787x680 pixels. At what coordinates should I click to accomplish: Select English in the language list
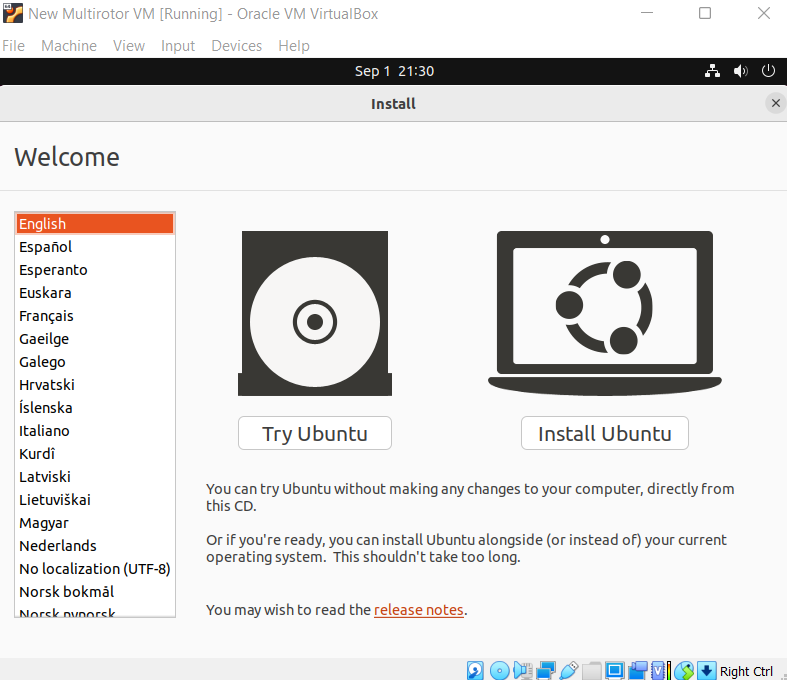(95, 224)
